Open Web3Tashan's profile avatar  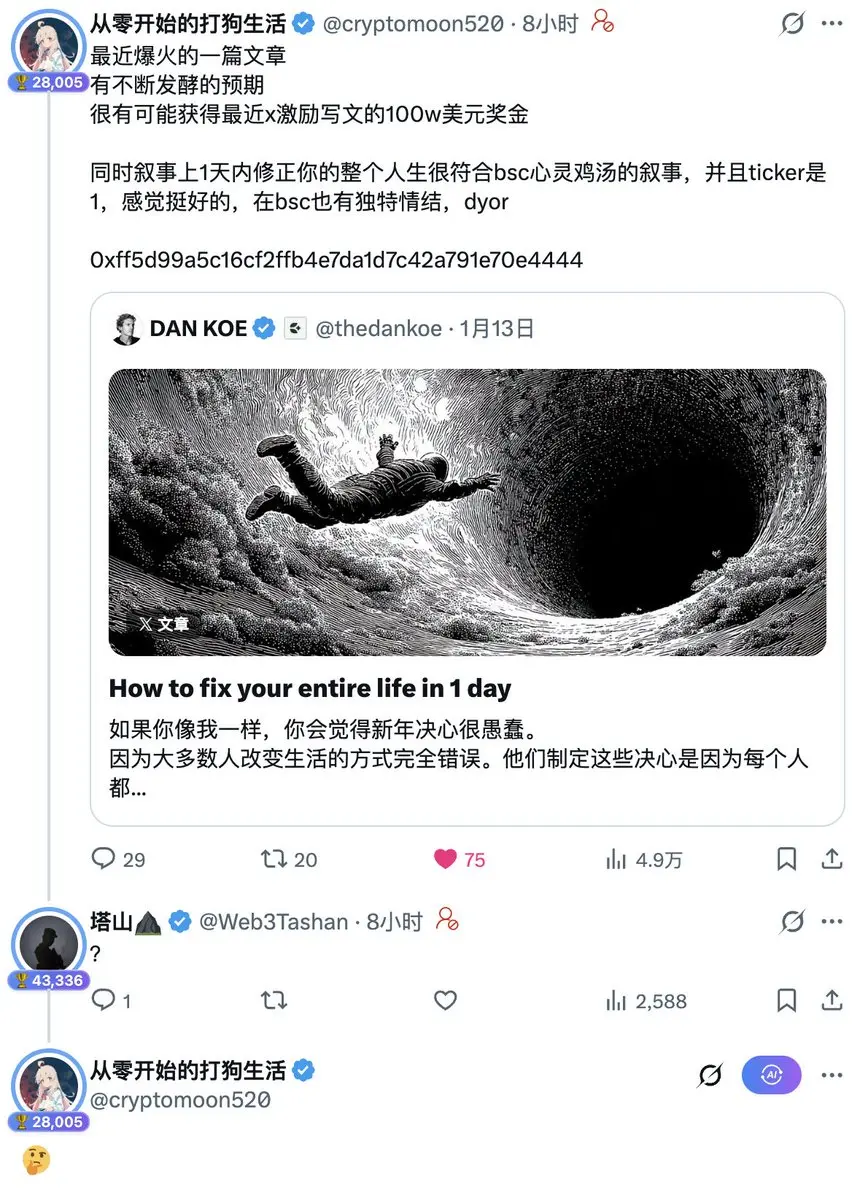48,942
